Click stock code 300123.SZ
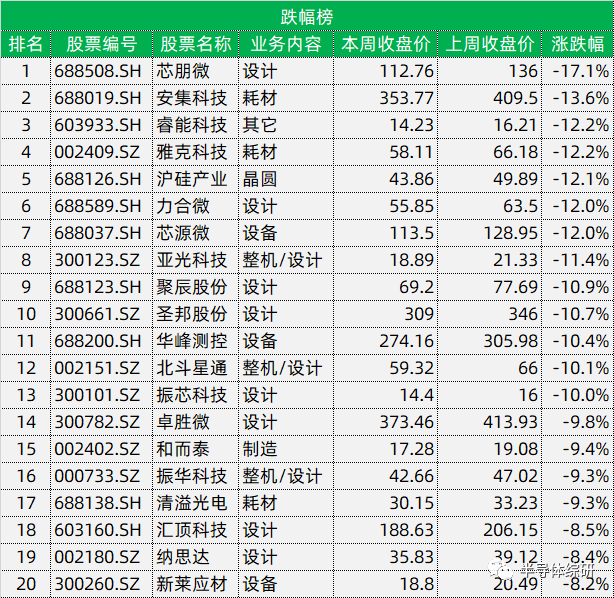614x598 pixels. pyautogui.click(x=97, y=260)
